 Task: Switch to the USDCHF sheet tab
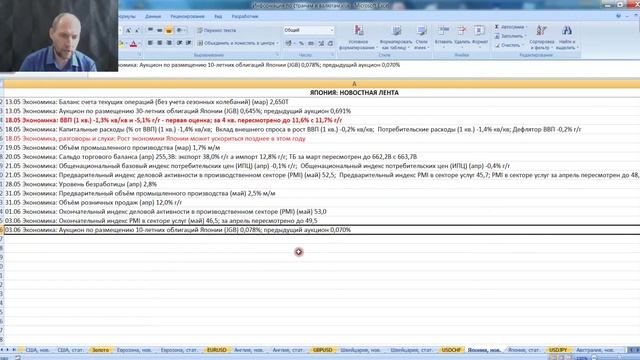click(451, 350)
